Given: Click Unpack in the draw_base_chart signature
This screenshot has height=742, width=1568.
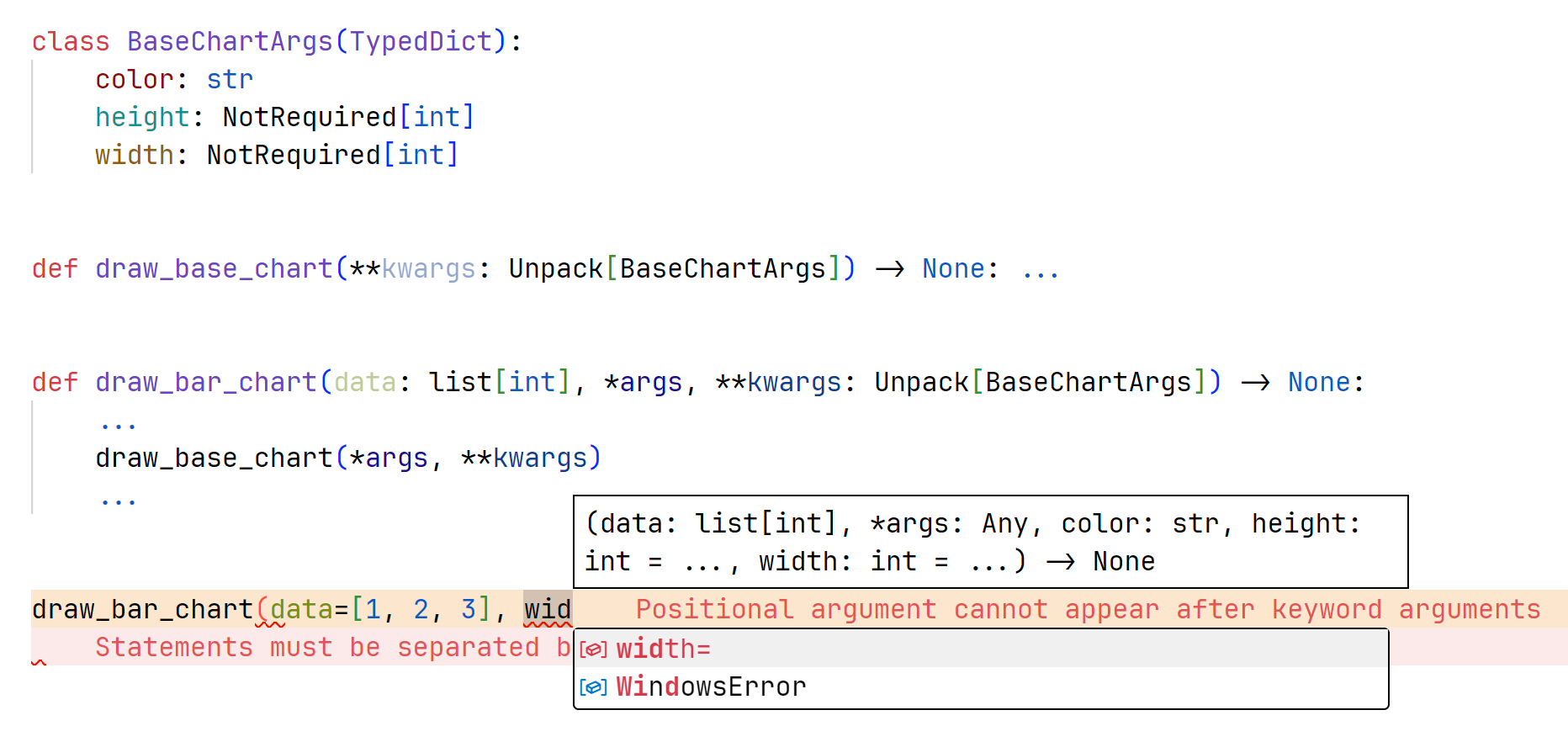Looking at the screenshot, I should 555,268.
